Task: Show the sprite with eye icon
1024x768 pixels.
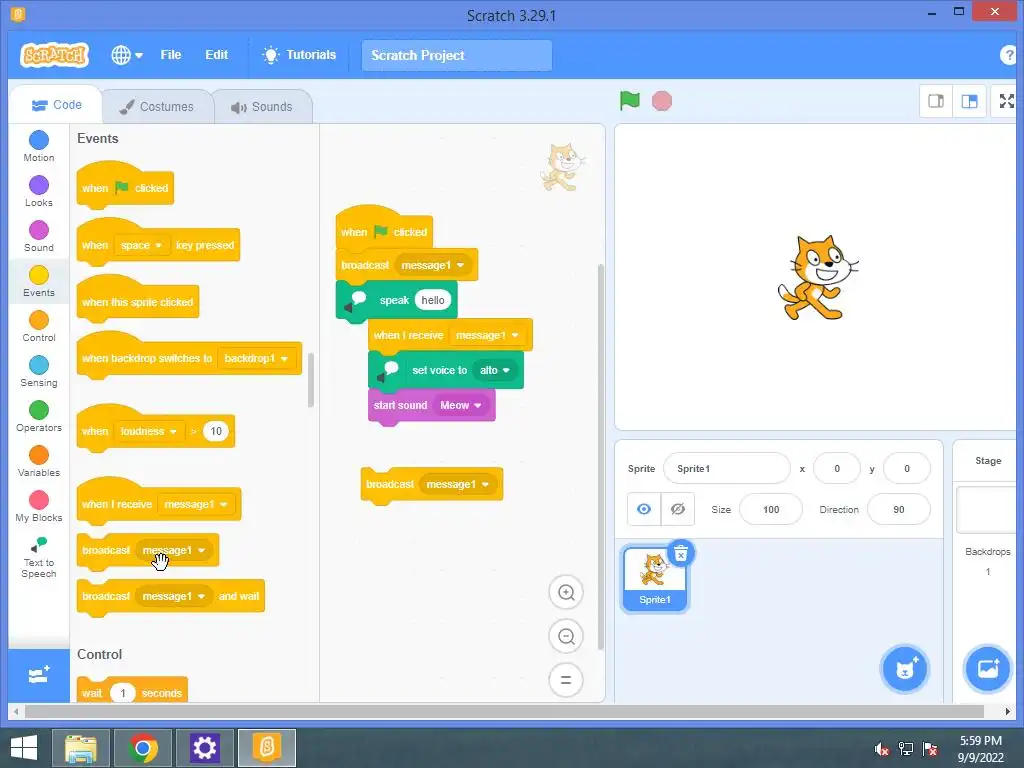Action: click(644, 509)
